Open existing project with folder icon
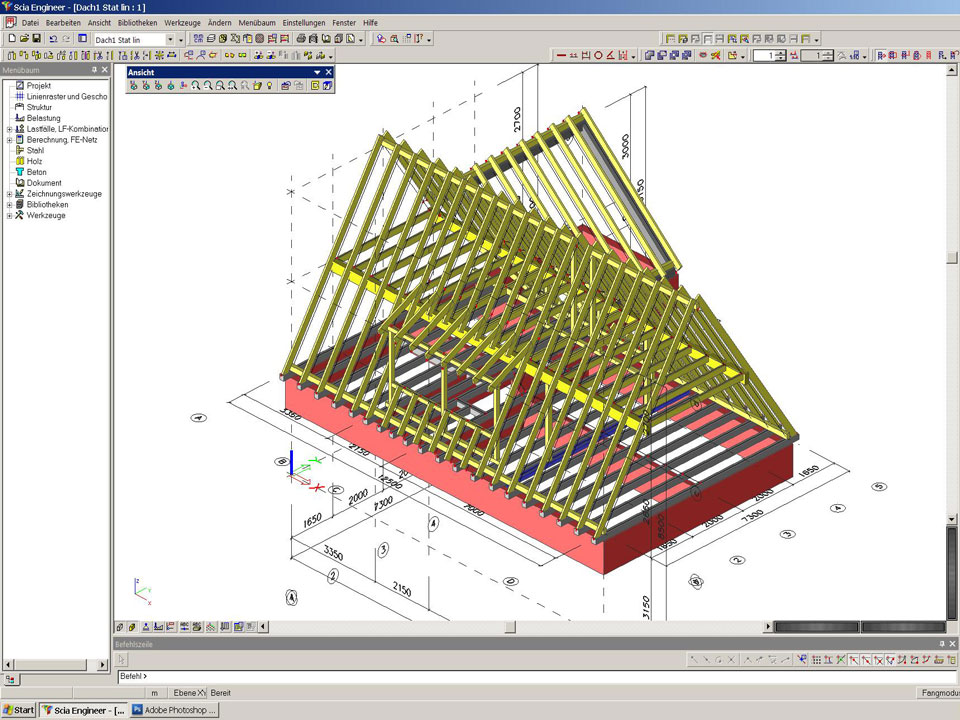The height and width of the screenshot is (720, 960). click(x=24, y=39)
